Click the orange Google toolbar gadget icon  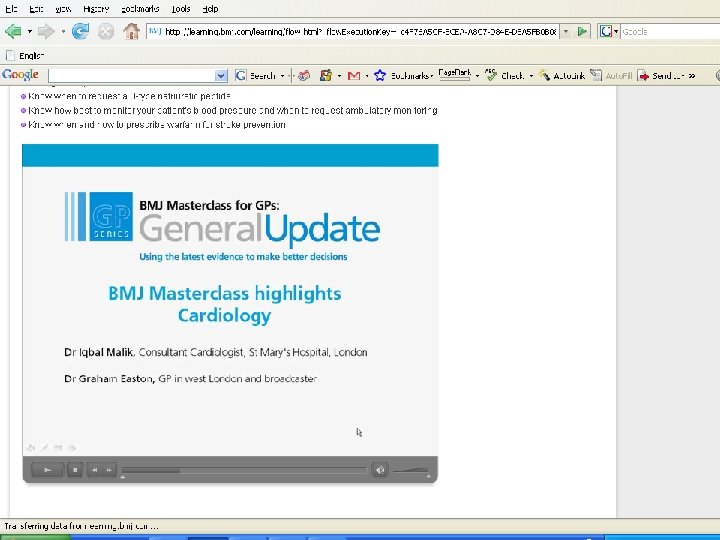pyautogui.click(x=326, y=76)
